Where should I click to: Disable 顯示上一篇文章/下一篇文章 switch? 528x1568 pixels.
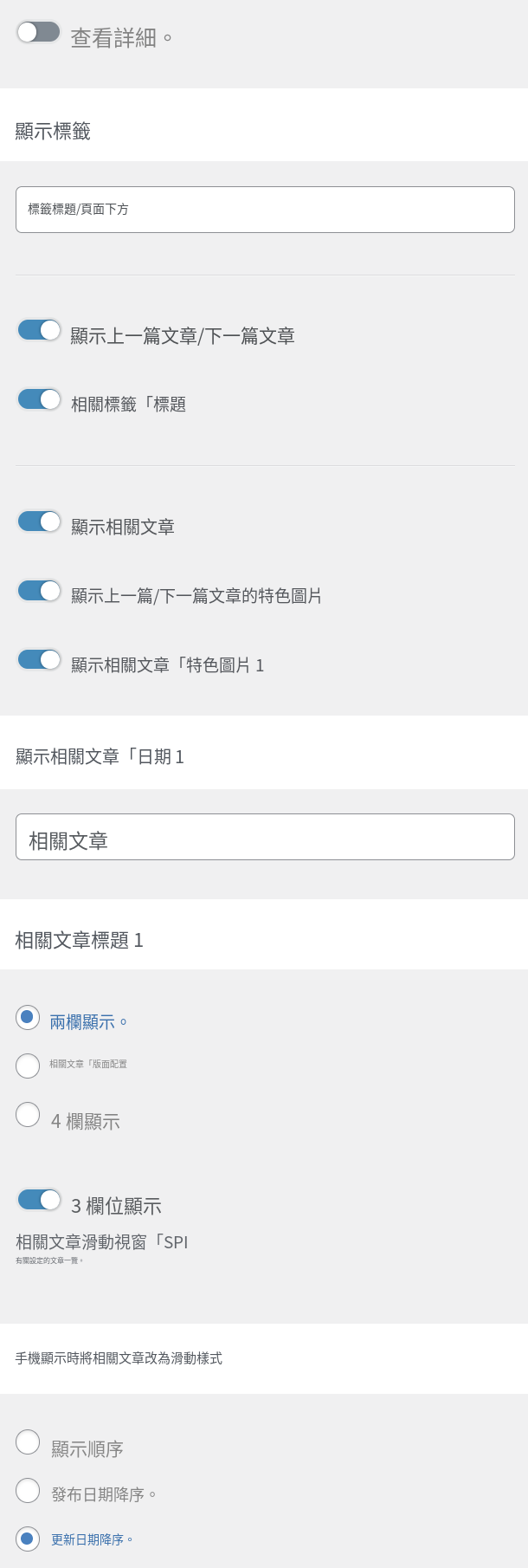[x=39, y=330]
